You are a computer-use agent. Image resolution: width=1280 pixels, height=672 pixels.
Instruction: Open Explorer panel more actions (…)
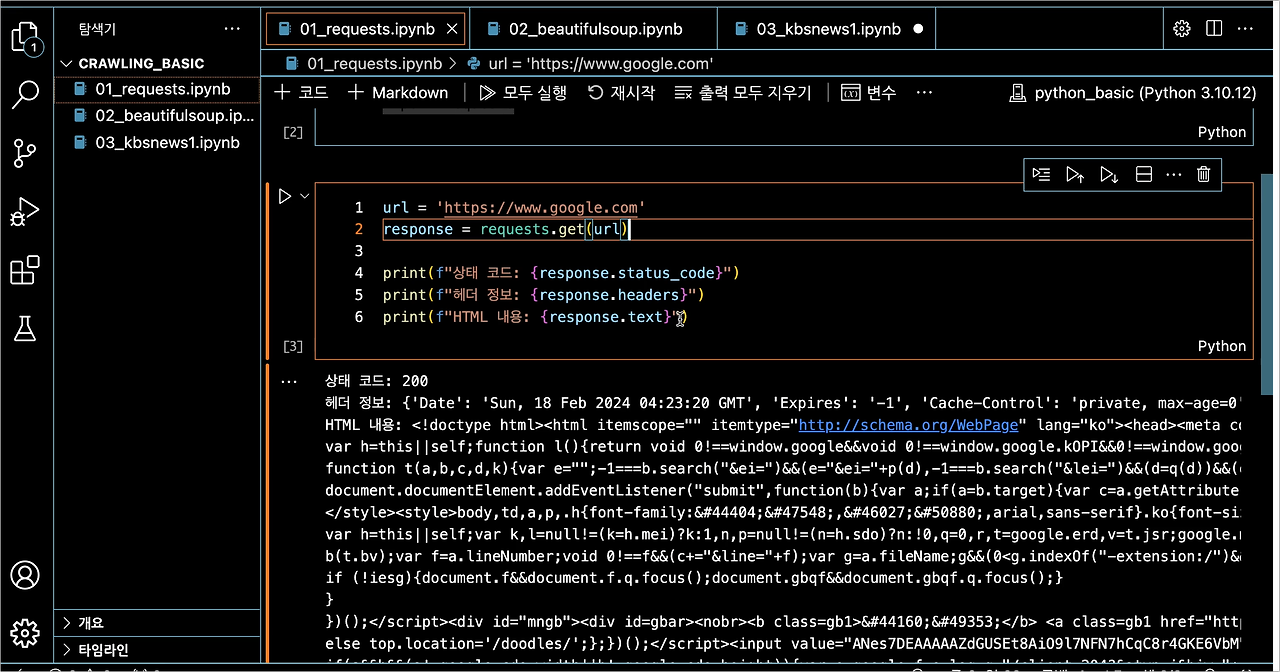click(x=232, y=30)
